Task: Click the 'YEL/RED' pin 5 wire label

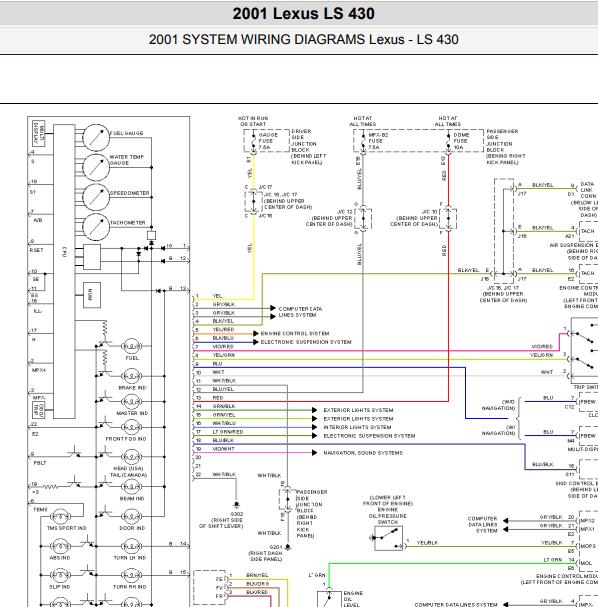Action: click(x=223, y=329)
